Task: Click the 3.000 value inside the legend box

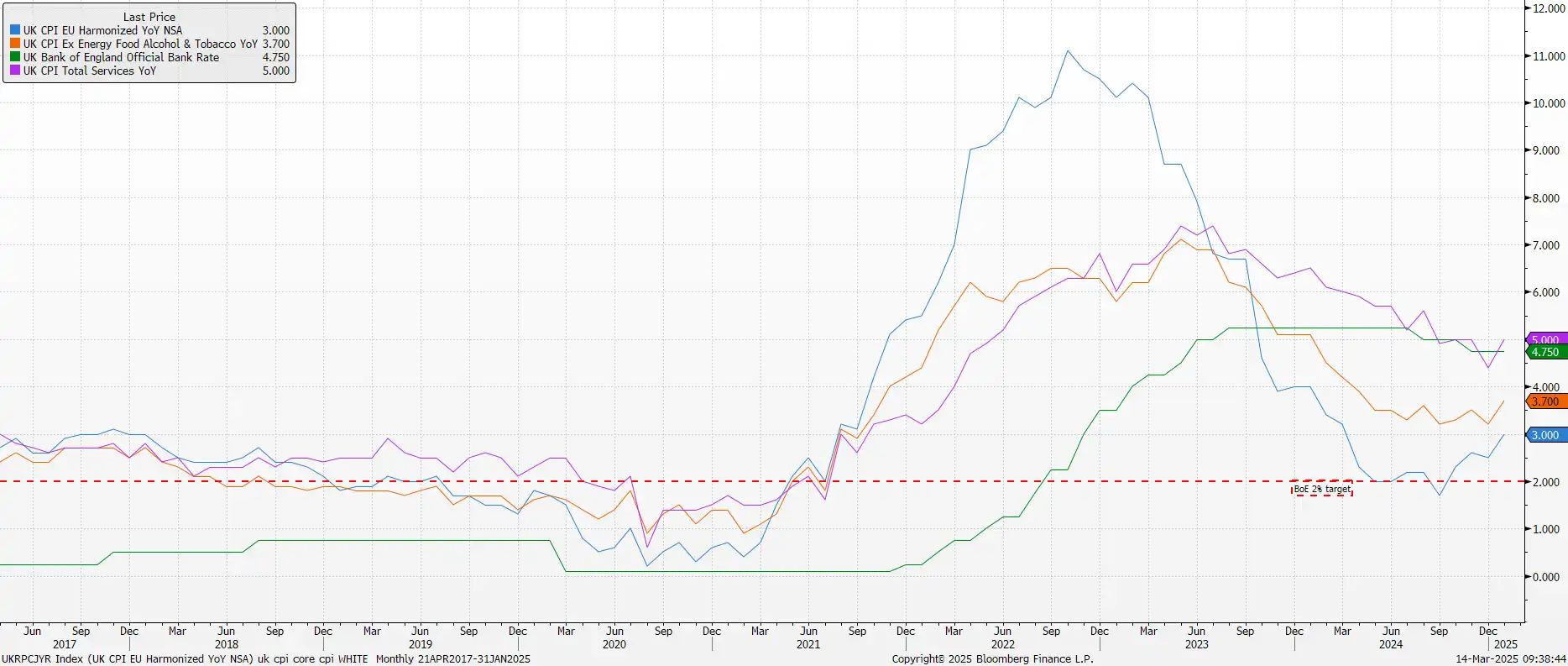Action: (x=276, y=30)
